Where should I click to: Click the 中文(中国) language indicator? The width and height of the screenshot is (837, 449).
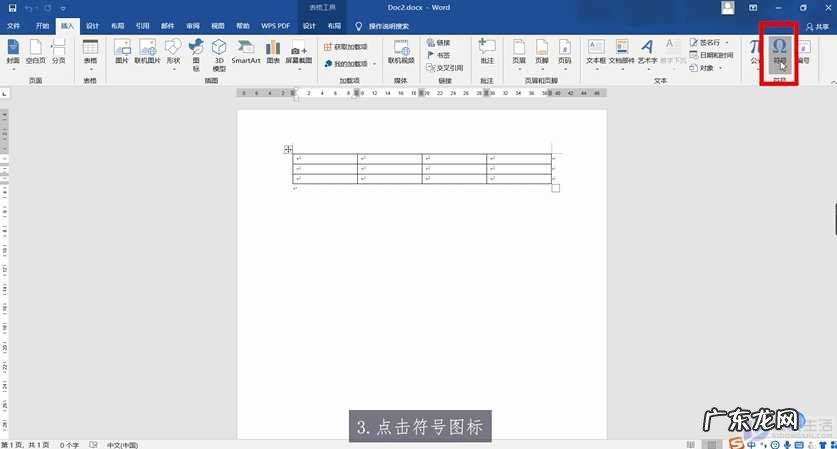point(122,445)
